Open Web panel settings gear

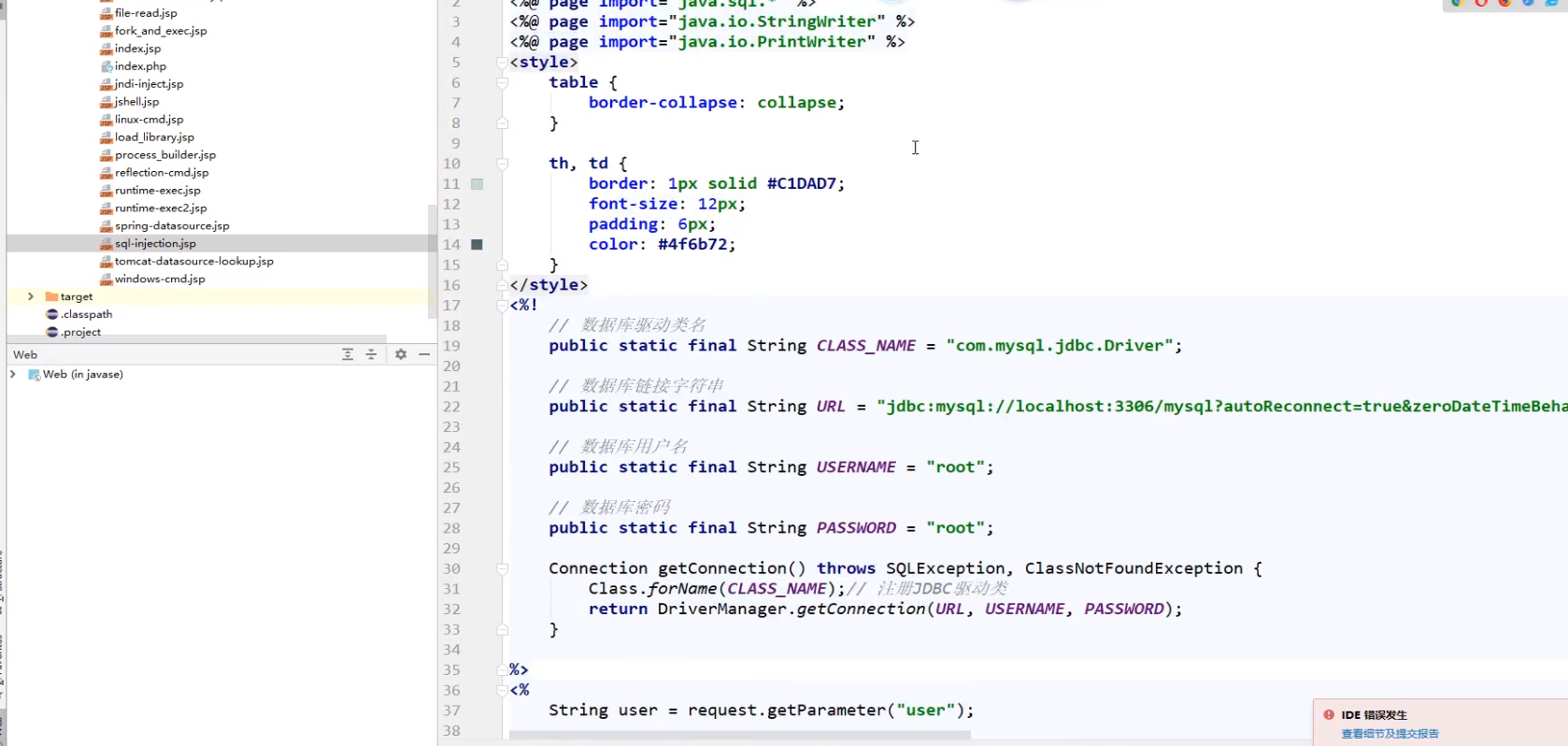point(401,354)
